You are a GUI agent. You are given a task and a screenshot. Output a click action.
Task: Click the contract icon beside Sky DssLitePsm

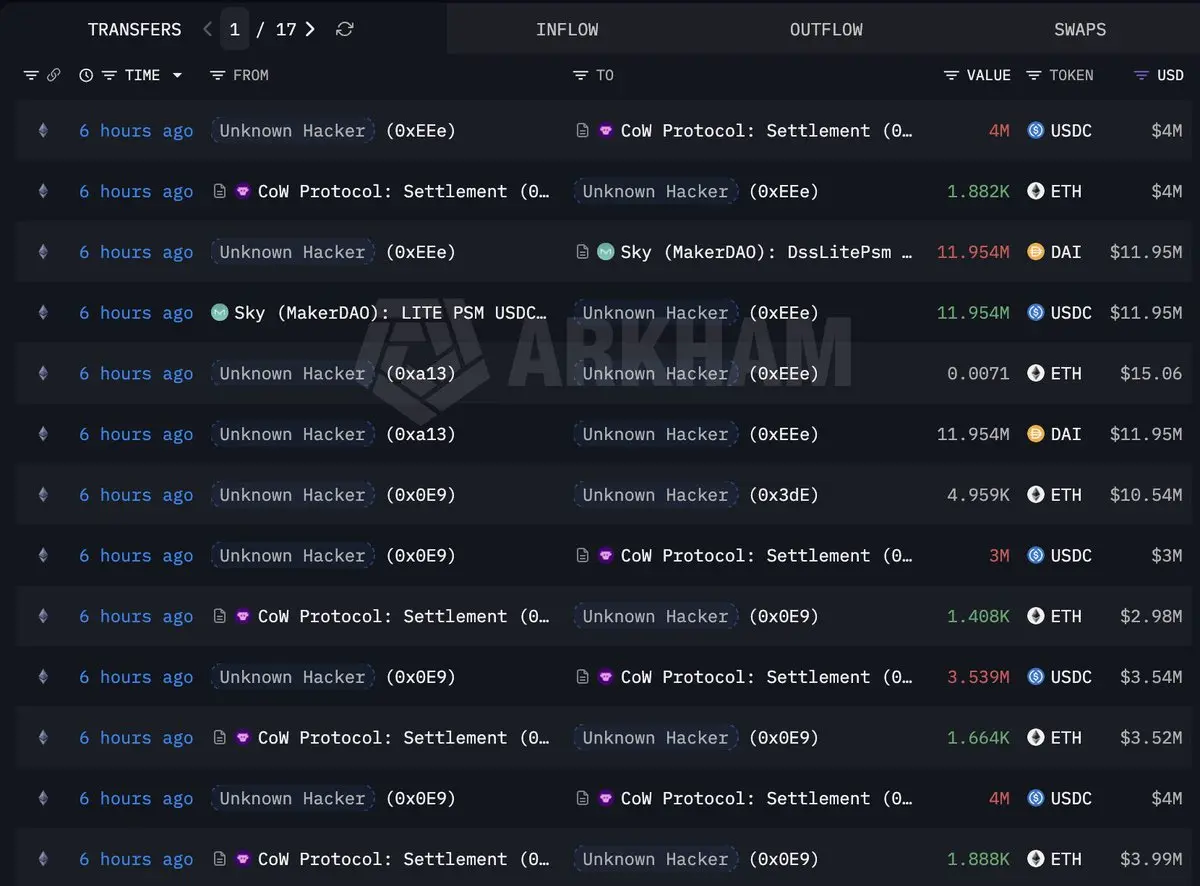tap(583, 252)
